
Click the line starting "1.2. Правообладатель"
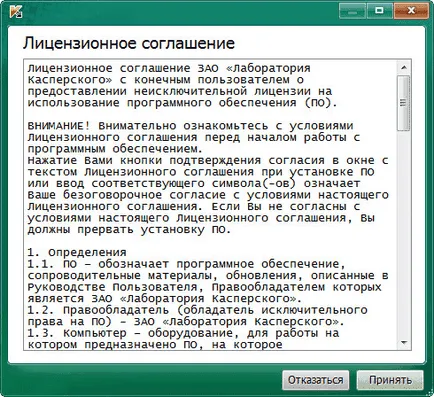[x=197, y=310]
